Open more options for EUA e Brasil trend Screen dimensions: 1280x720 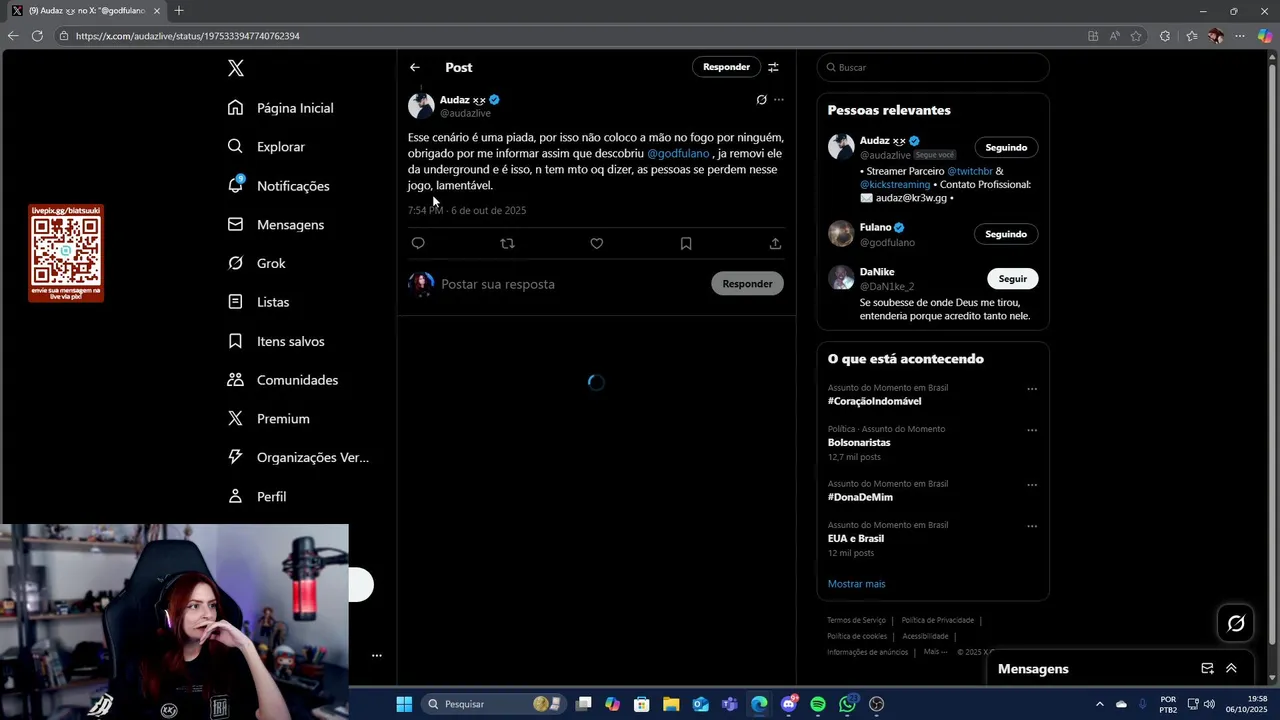coord(1032,526)
